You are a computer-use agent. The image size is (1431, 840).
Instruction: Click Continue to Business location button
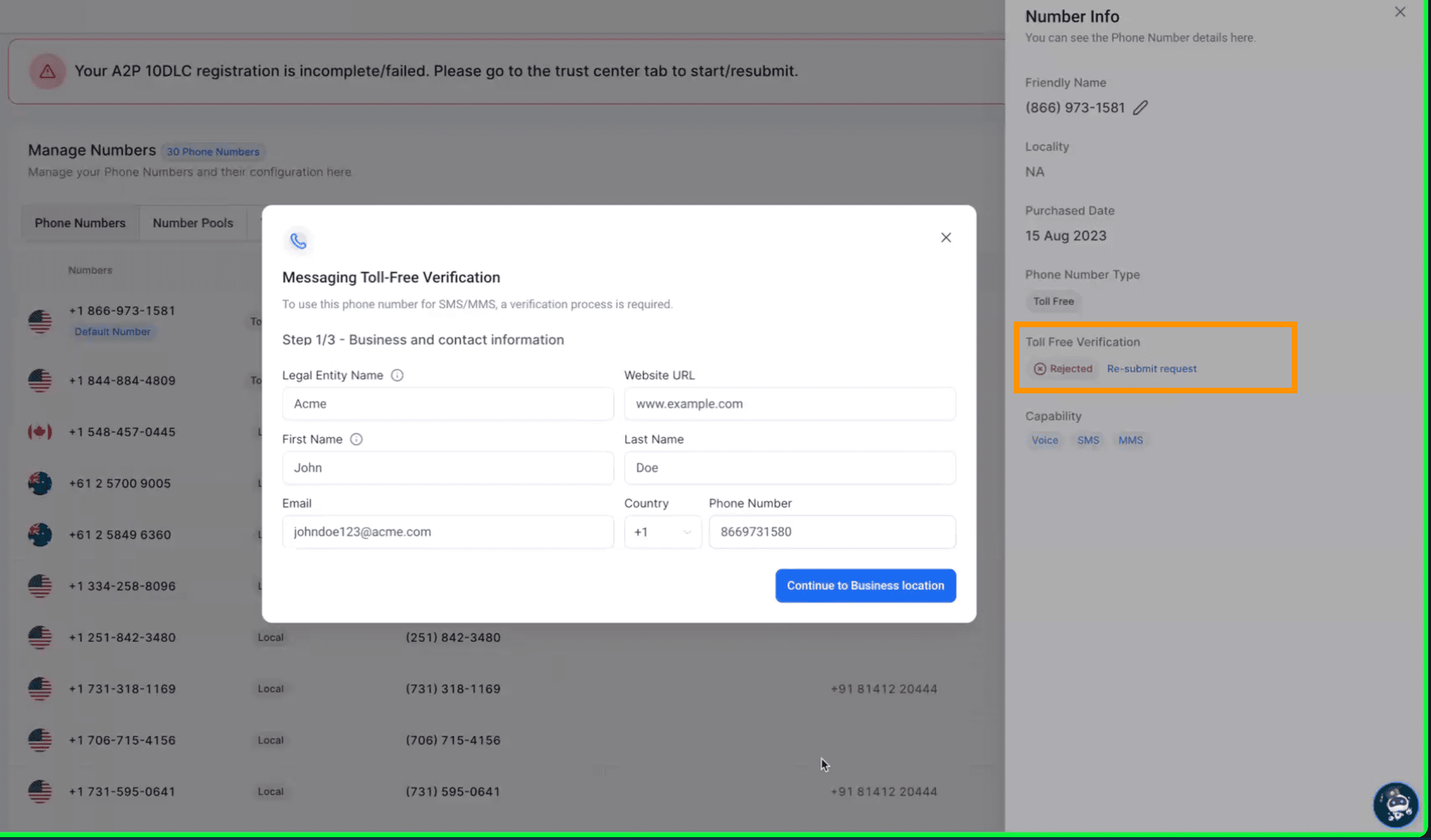click(x=866, y=586)
